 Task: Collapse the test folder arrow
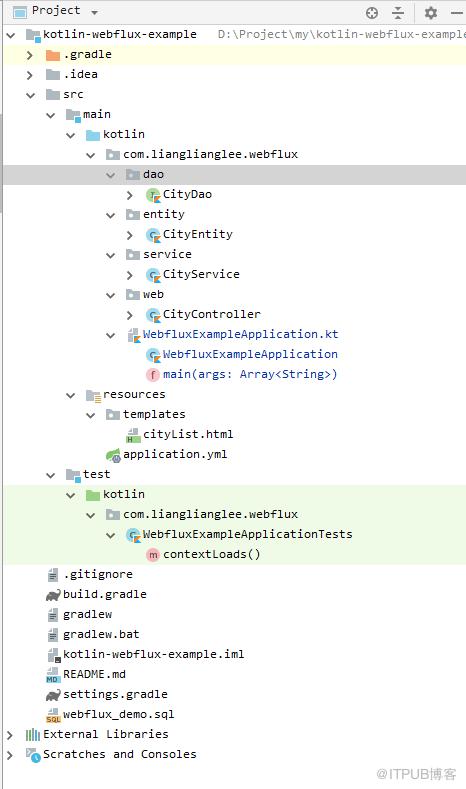click(x=50, y=475)
